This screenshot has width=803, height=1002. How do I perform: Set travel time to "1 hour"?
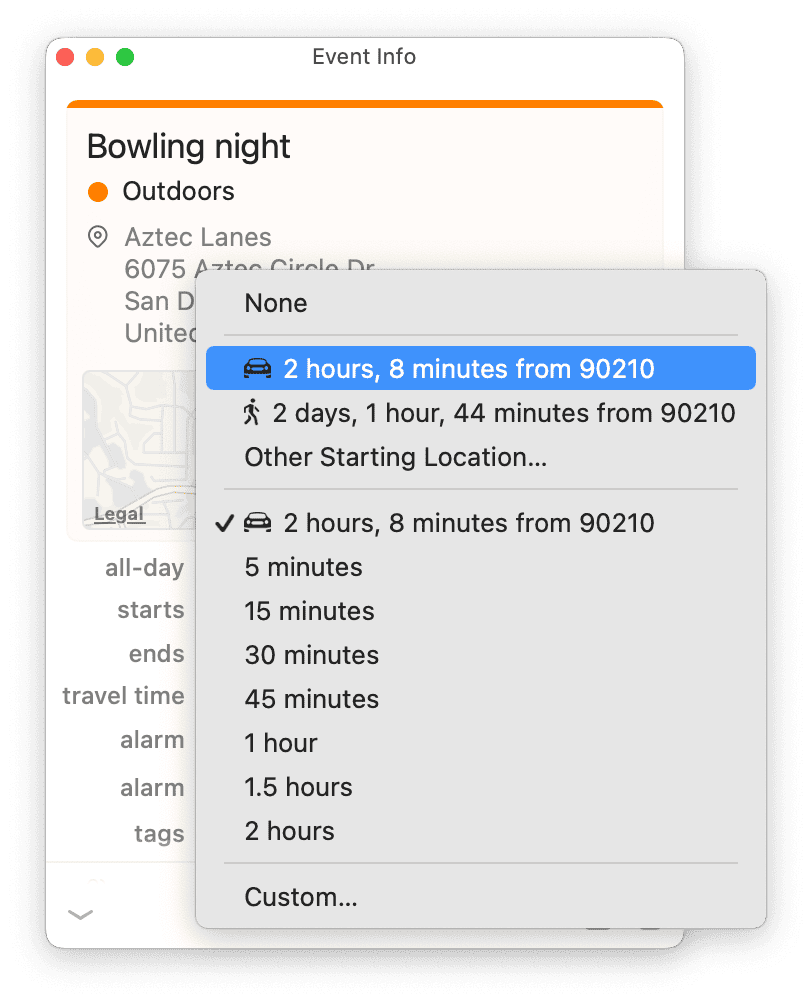tap(281, 742)
